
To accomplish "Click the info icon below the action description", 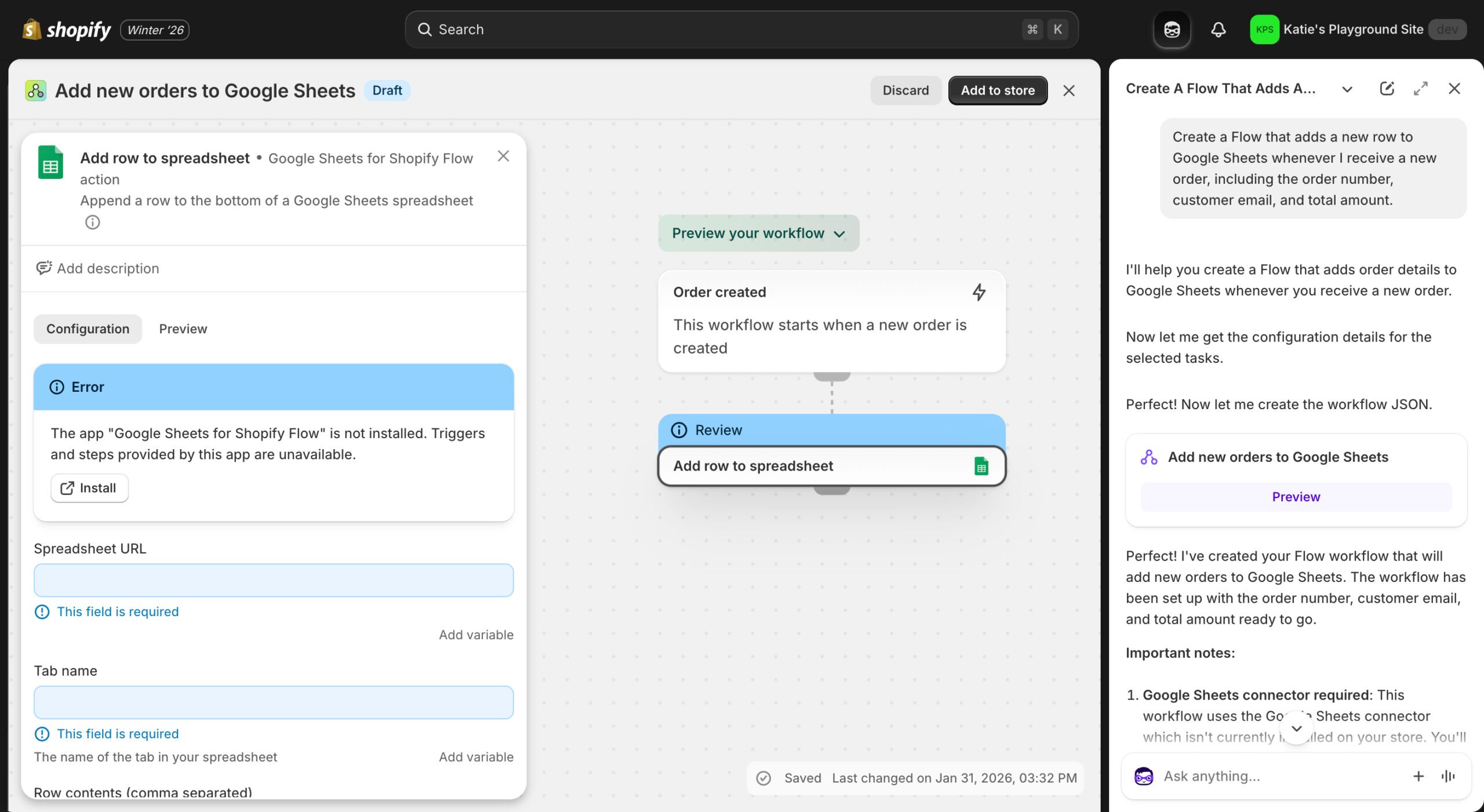I will [x=92, y=222].
